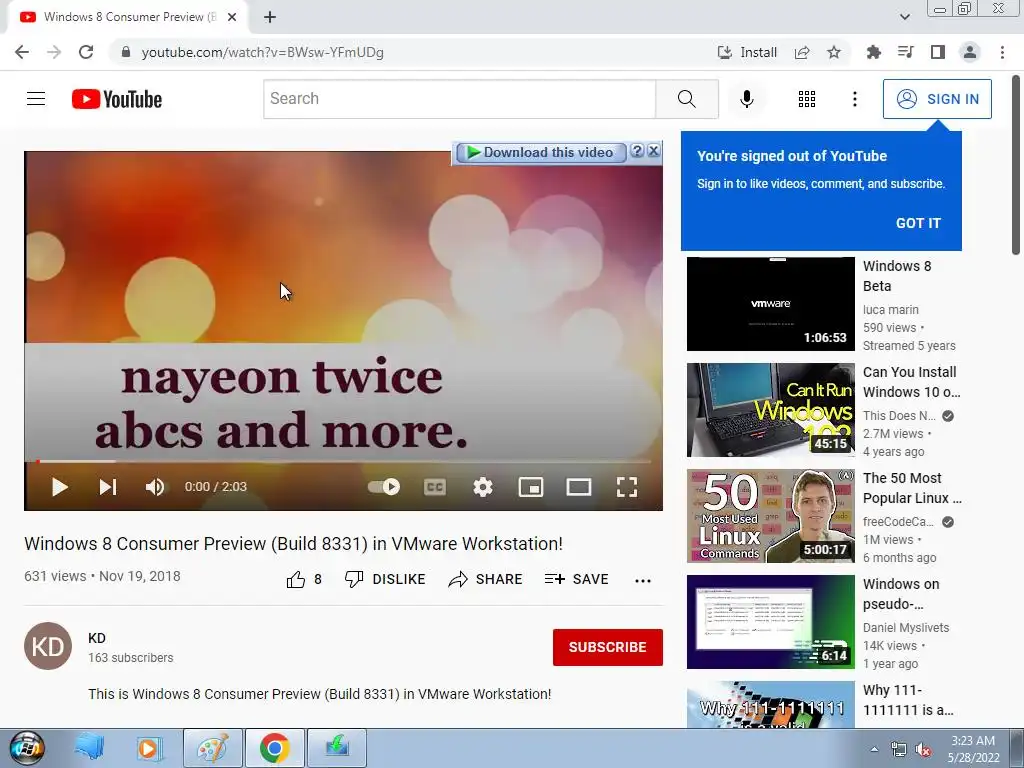Open the Windows 8 Beta video thumbnail
Image resolution: width=1024 pixels, height=768 pixels.
[x=771, y=304]
